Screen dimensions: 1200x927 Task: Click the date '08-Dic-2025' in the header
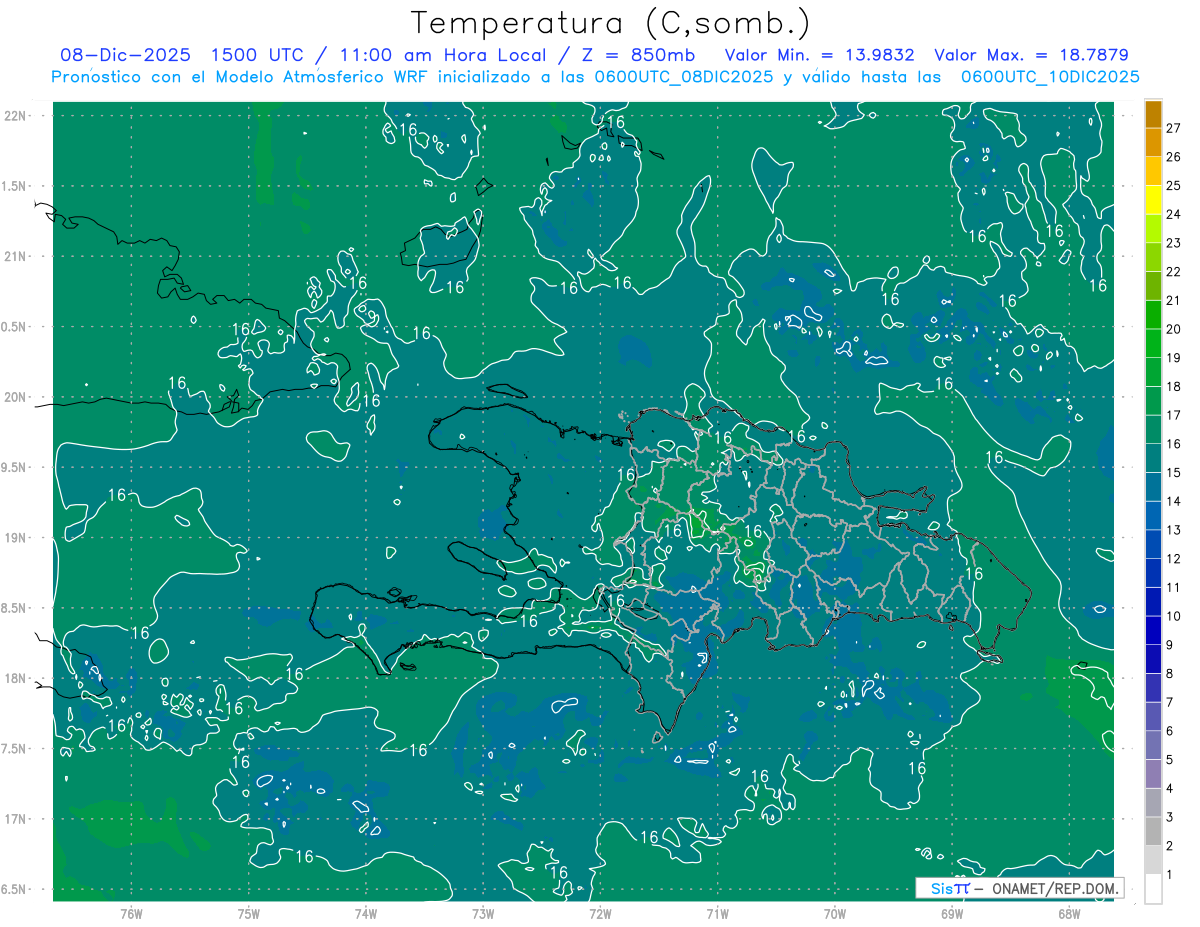click(x=125, y=55)
